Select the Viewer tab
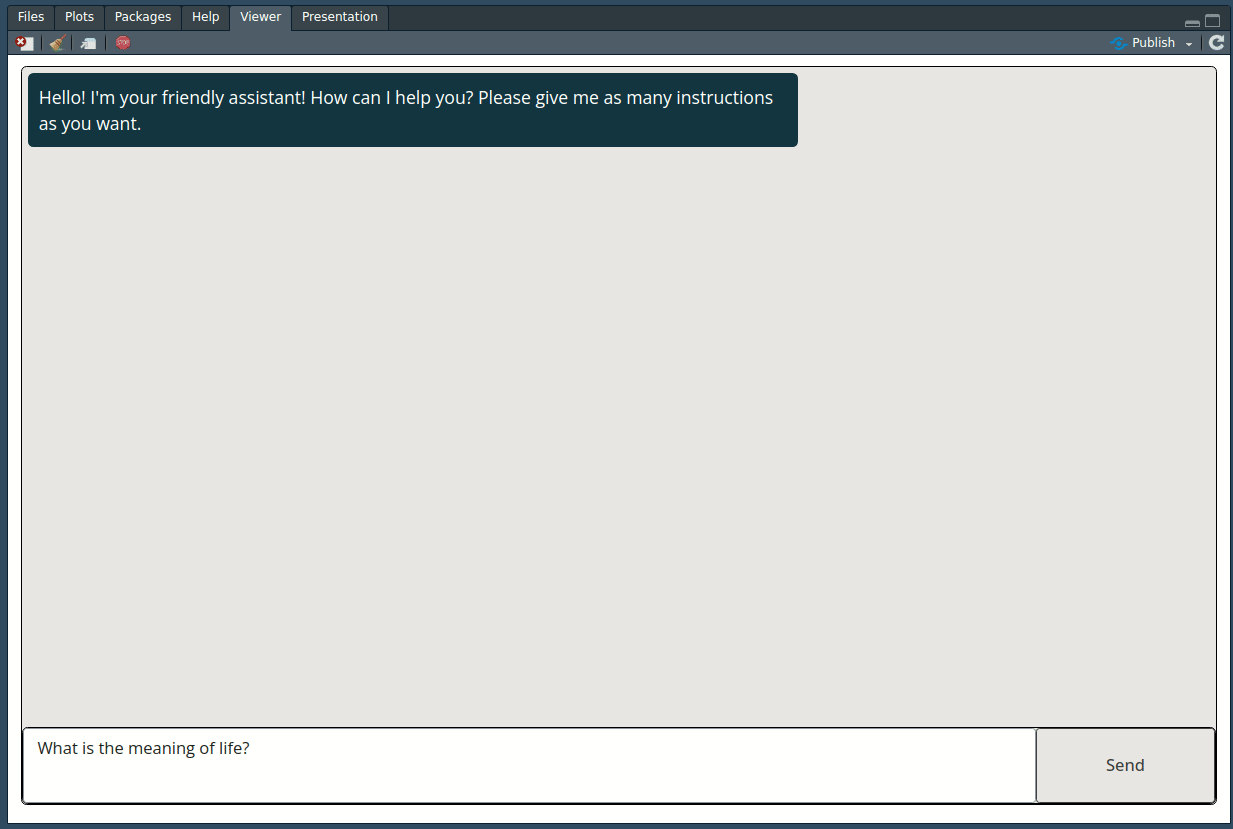The image size is (1233, 829). [261, 17]
